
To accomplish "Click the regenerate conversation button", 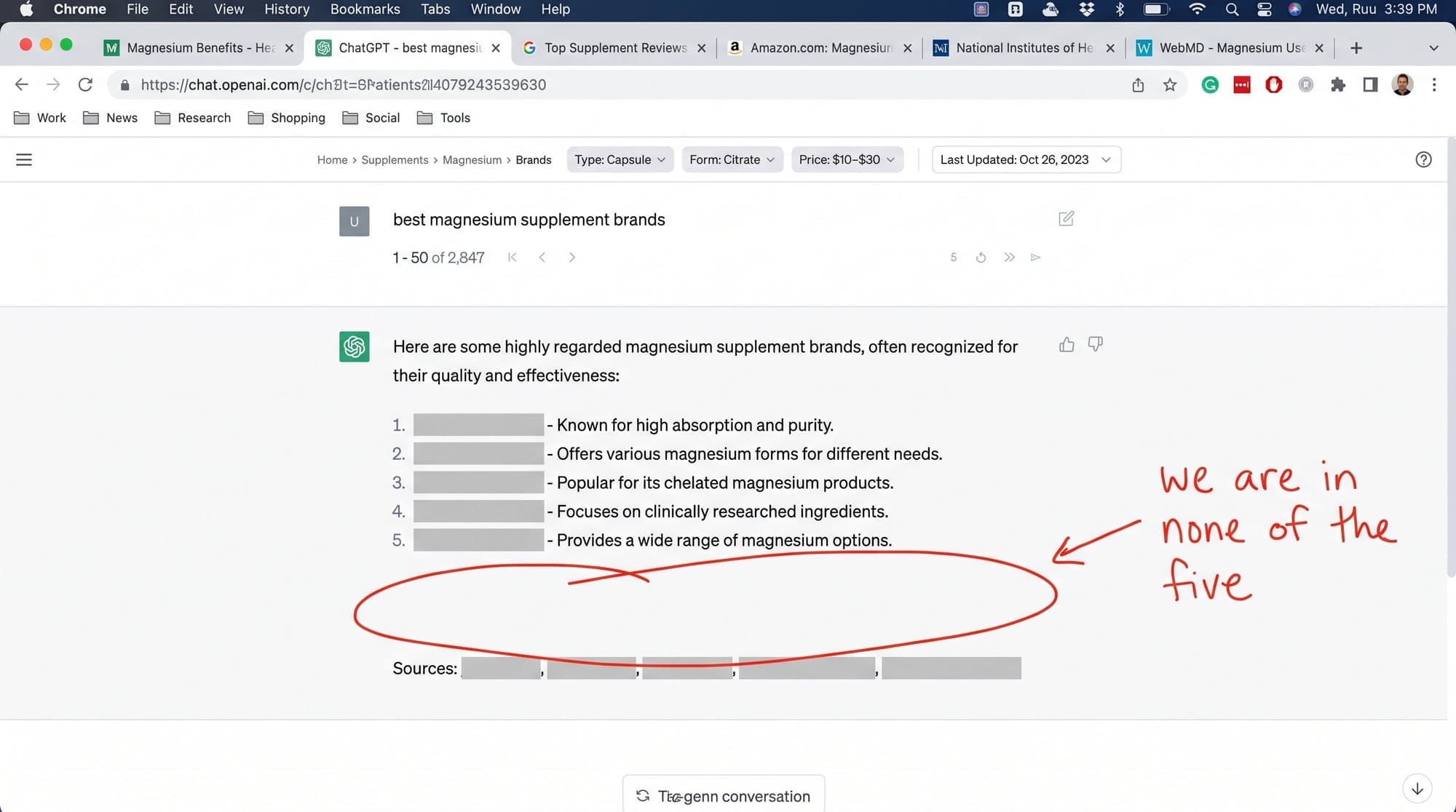I will 724,795.
